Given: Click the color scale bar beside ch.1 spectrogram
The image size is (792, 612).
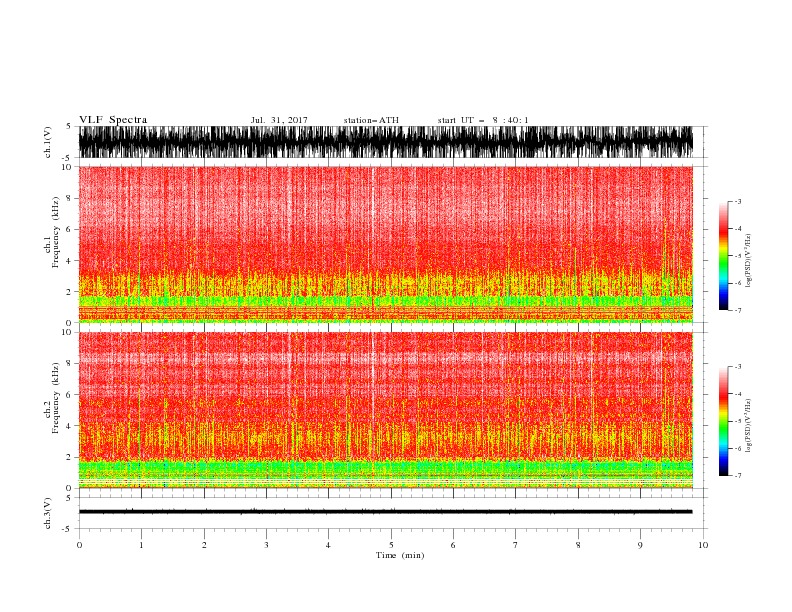Looking at the screenshot, I should tap(723, 256).
